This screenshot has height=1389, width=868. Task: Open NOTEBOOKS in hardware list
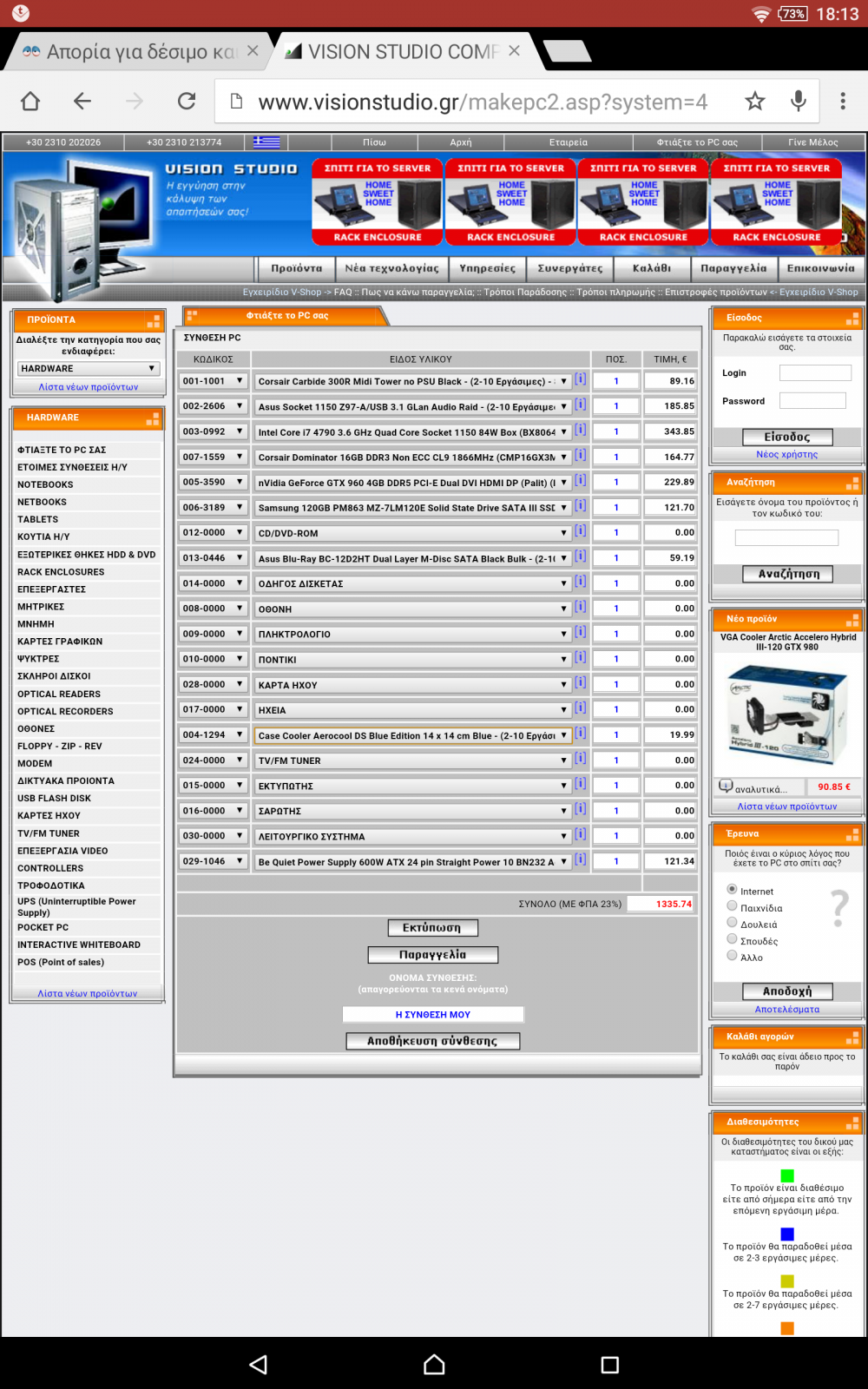[45, 484]
